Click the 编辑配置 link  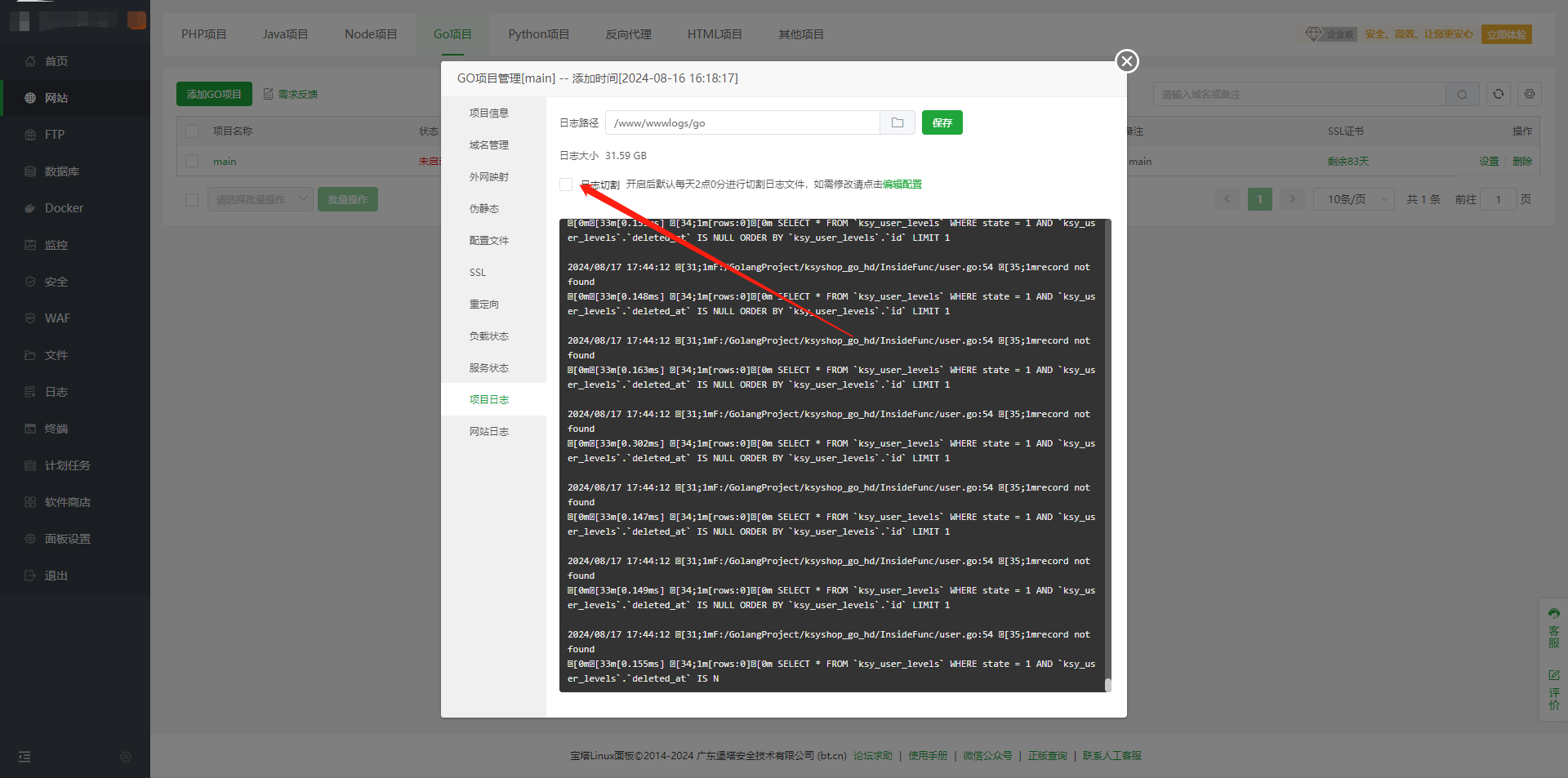click(902, 184)
